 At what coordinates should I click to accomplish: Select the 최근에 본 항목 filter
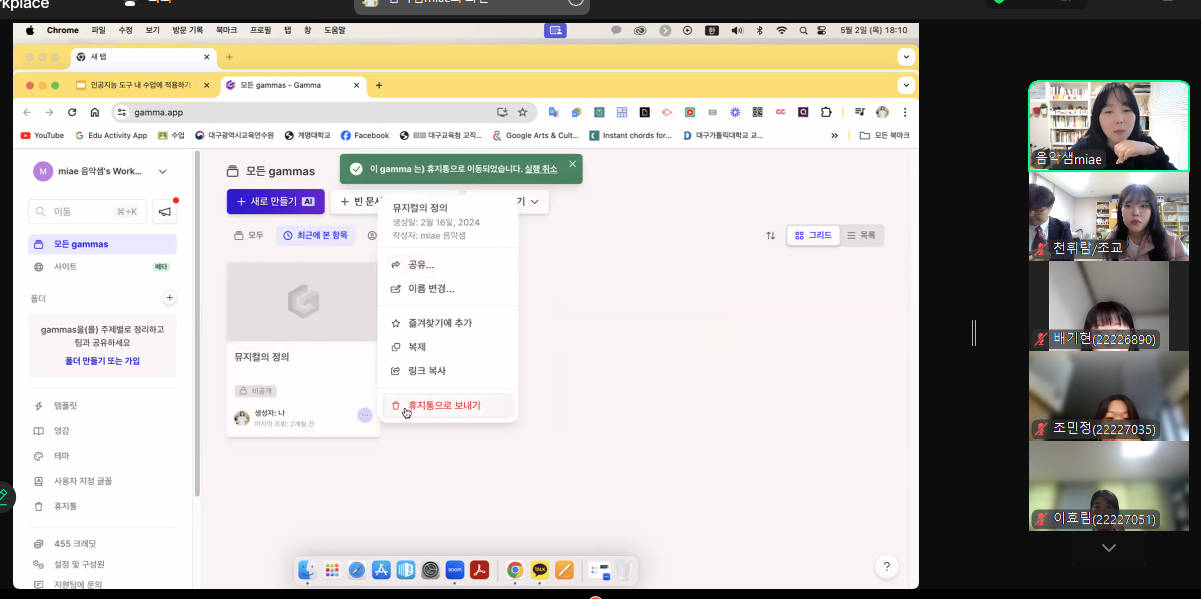pos(315,235)
